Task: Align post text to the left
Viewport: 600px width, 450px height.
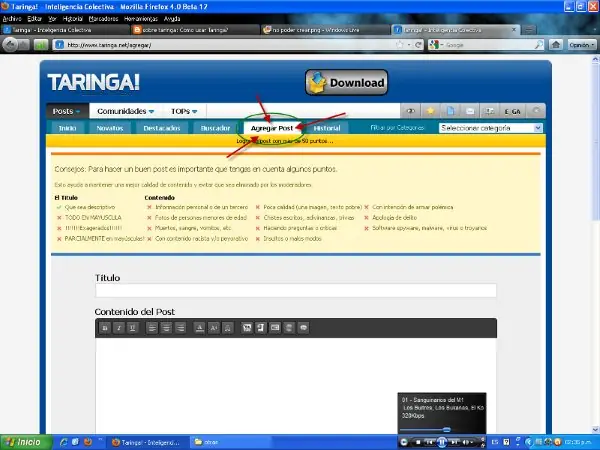Action: click(152, 328)
